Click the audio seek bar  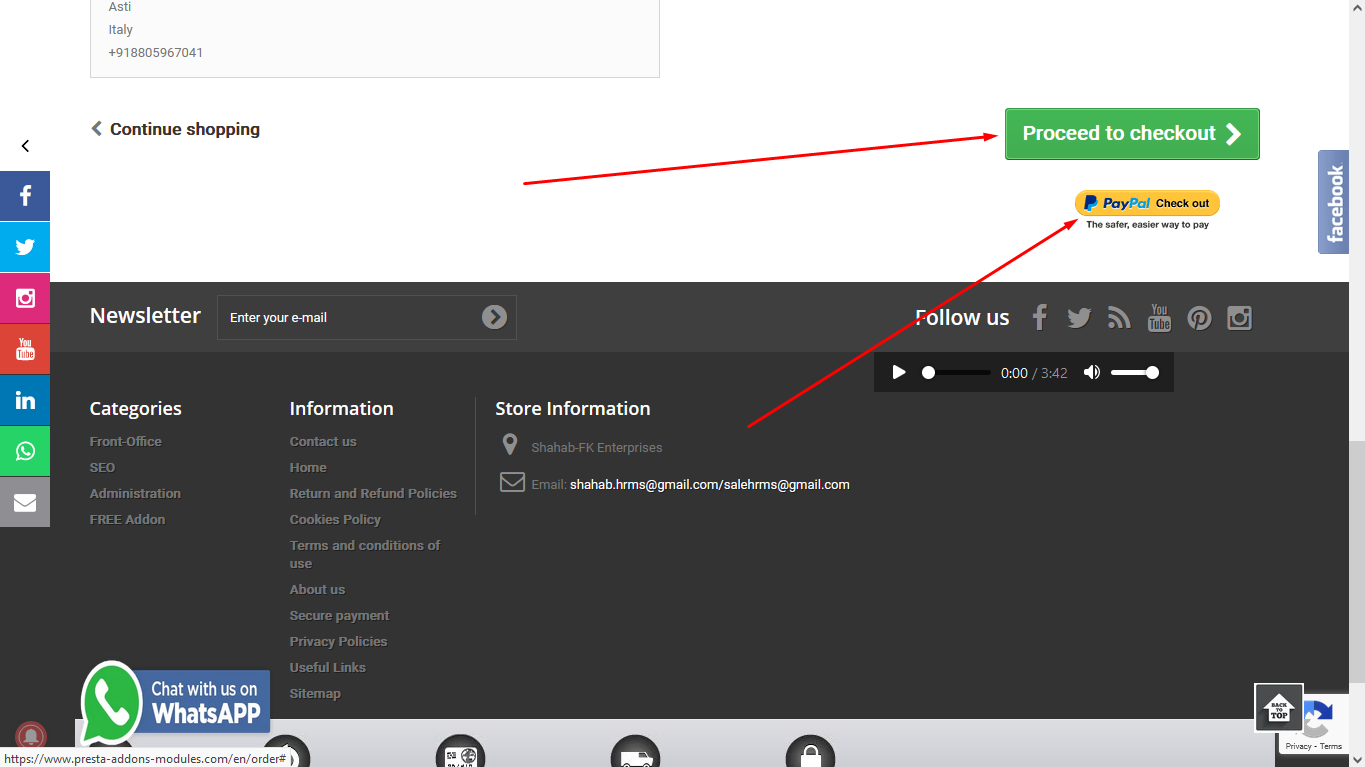pyautogui.click(x=956, y=372)
